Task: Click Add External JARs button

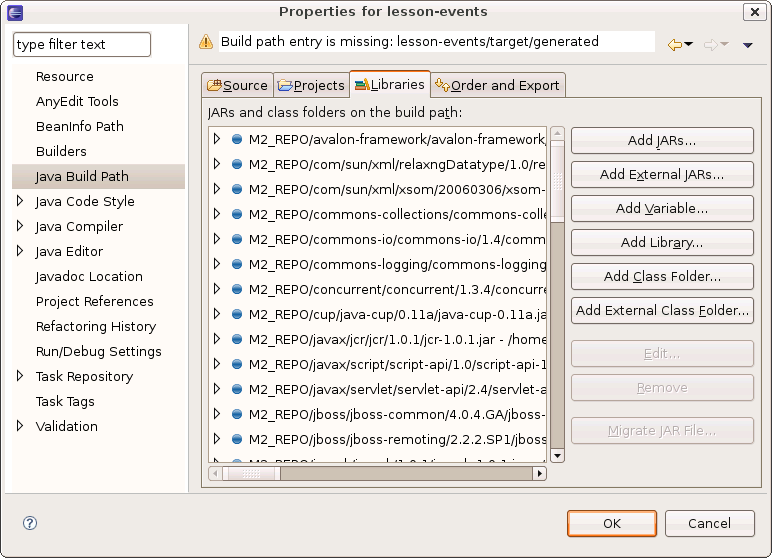Action: click(x=662, y=175)
